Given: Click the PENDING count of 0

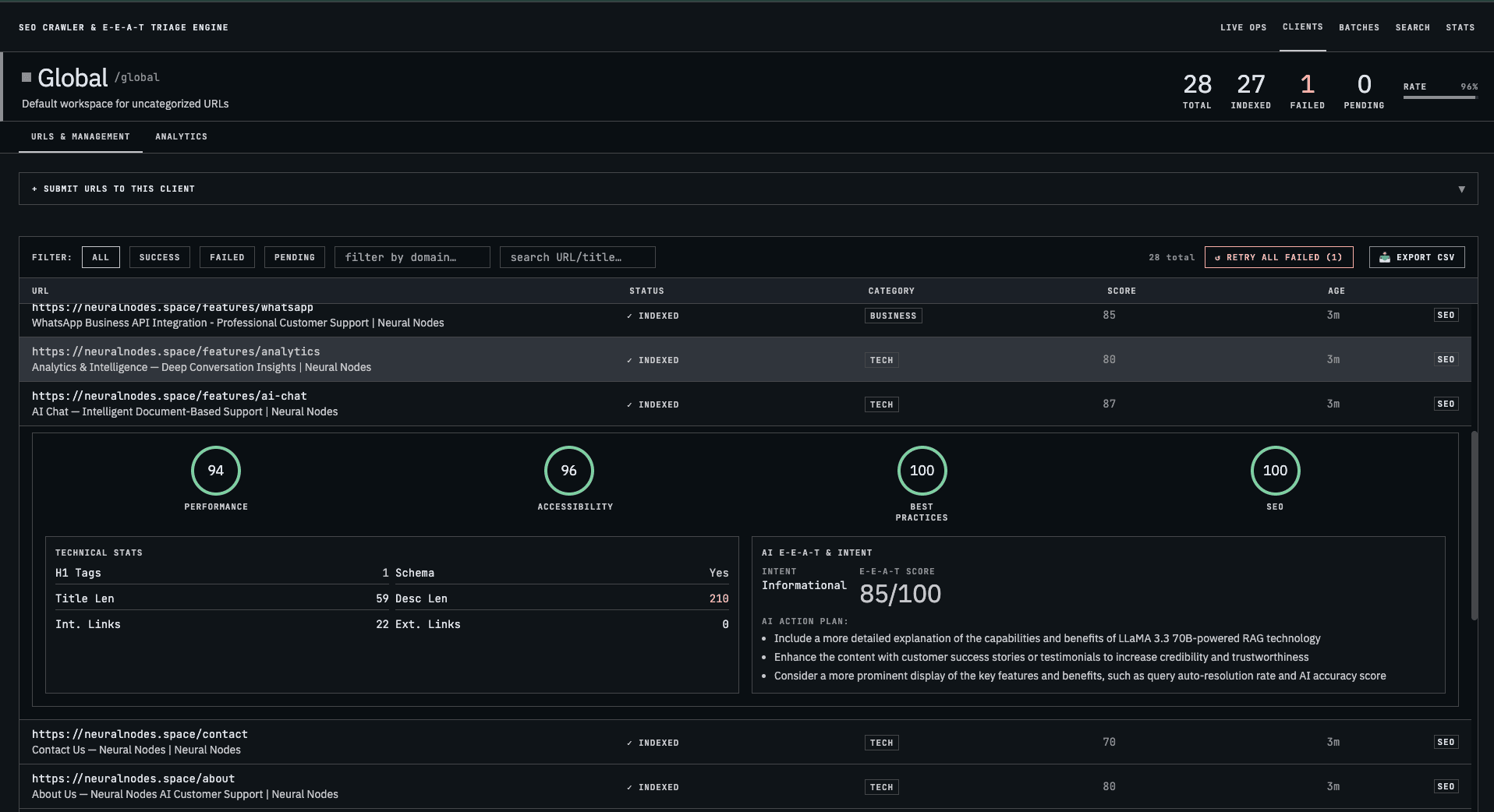Looking at the screenshot, I should 1364,84.
